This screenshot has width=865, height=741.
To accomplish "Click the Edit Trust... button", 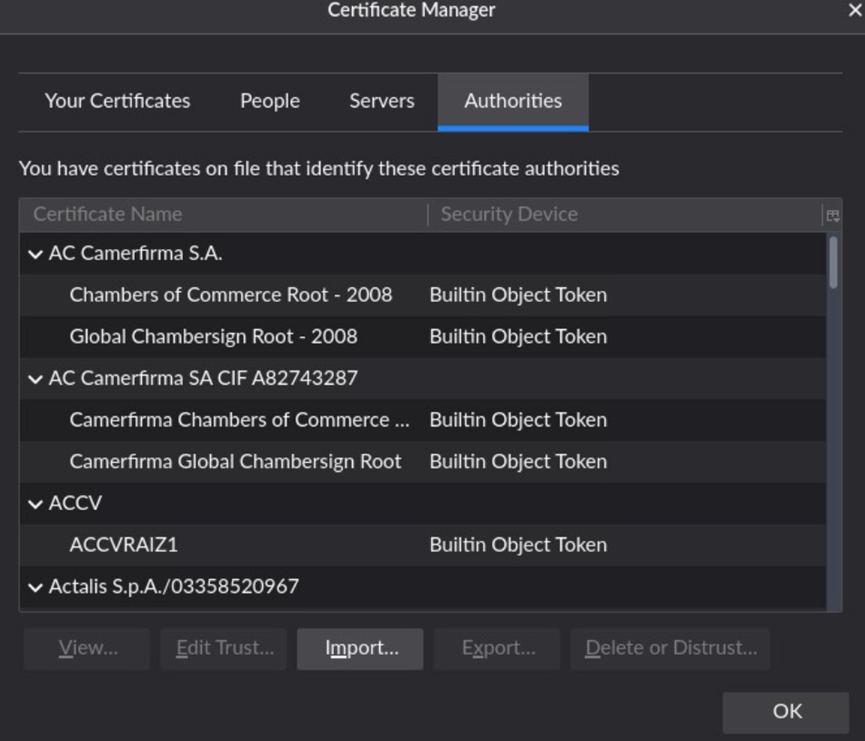I will pos(223,649).
